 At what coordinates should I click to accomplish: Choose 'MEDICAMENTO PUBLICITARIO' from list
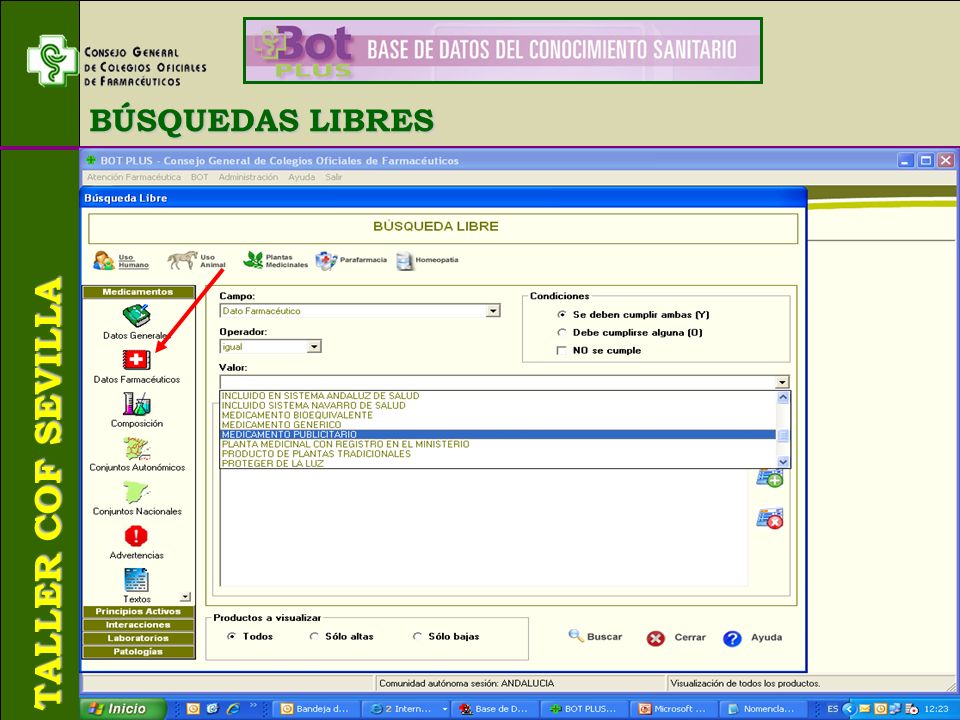click(x=498, y=434)
